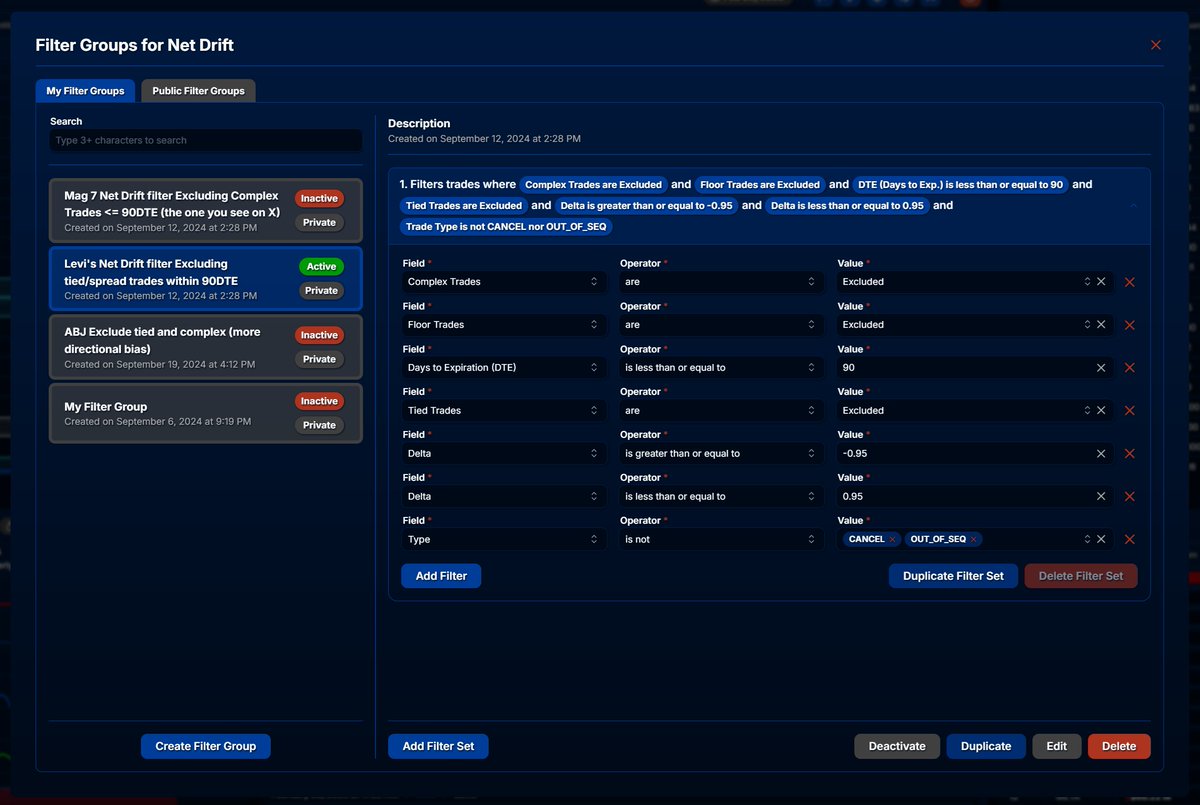1200x805 pixels.
Task: Delete the Type filter row
Action: coord(1130,539)
